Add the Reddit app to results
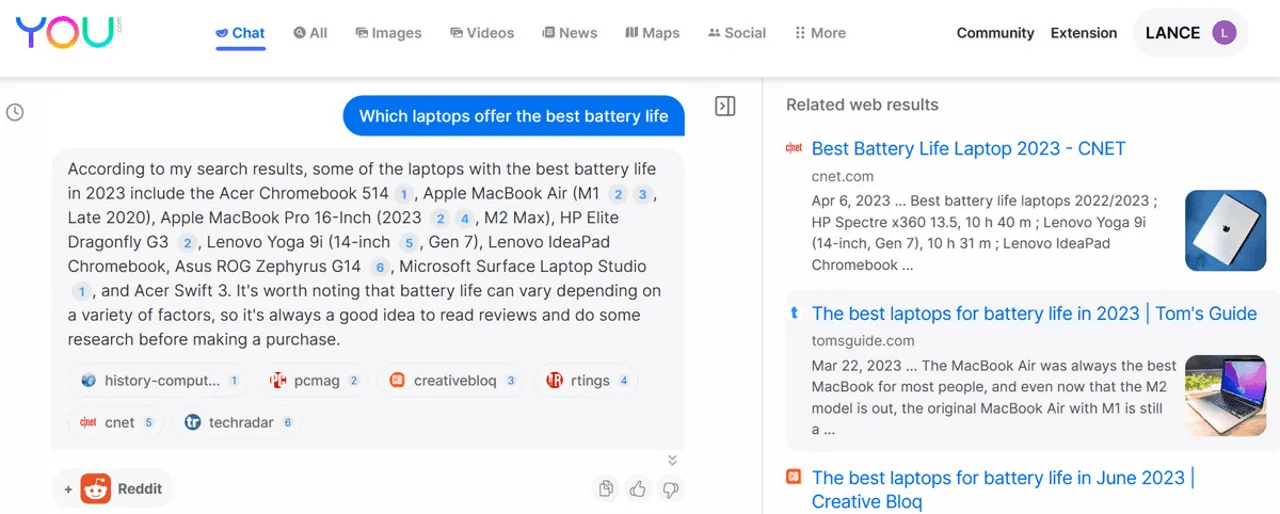The height and width of the screenshot is (514, 1280). (113, 489)
